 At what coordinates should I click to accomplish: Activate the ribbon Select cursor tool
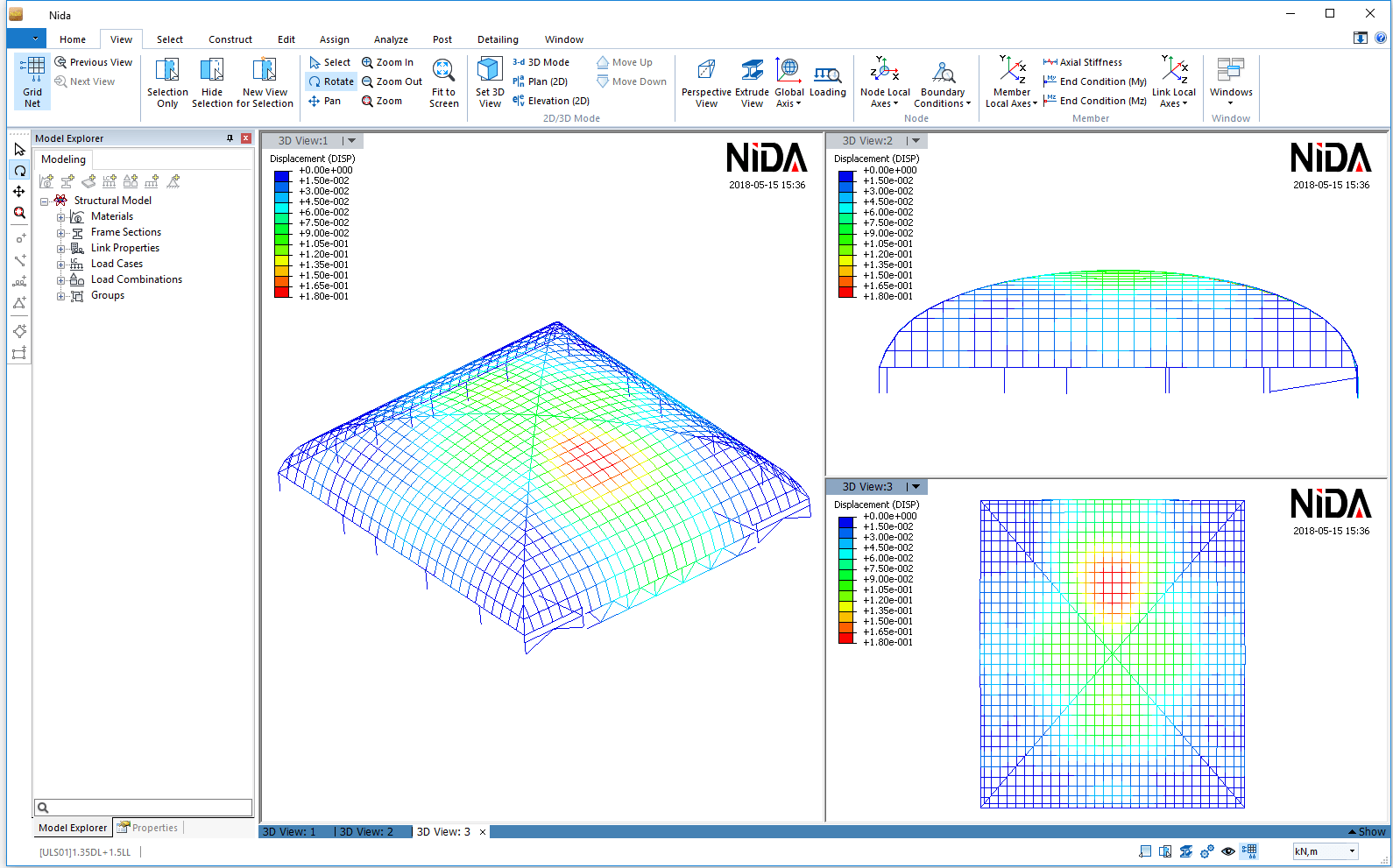tap(329, 62)
